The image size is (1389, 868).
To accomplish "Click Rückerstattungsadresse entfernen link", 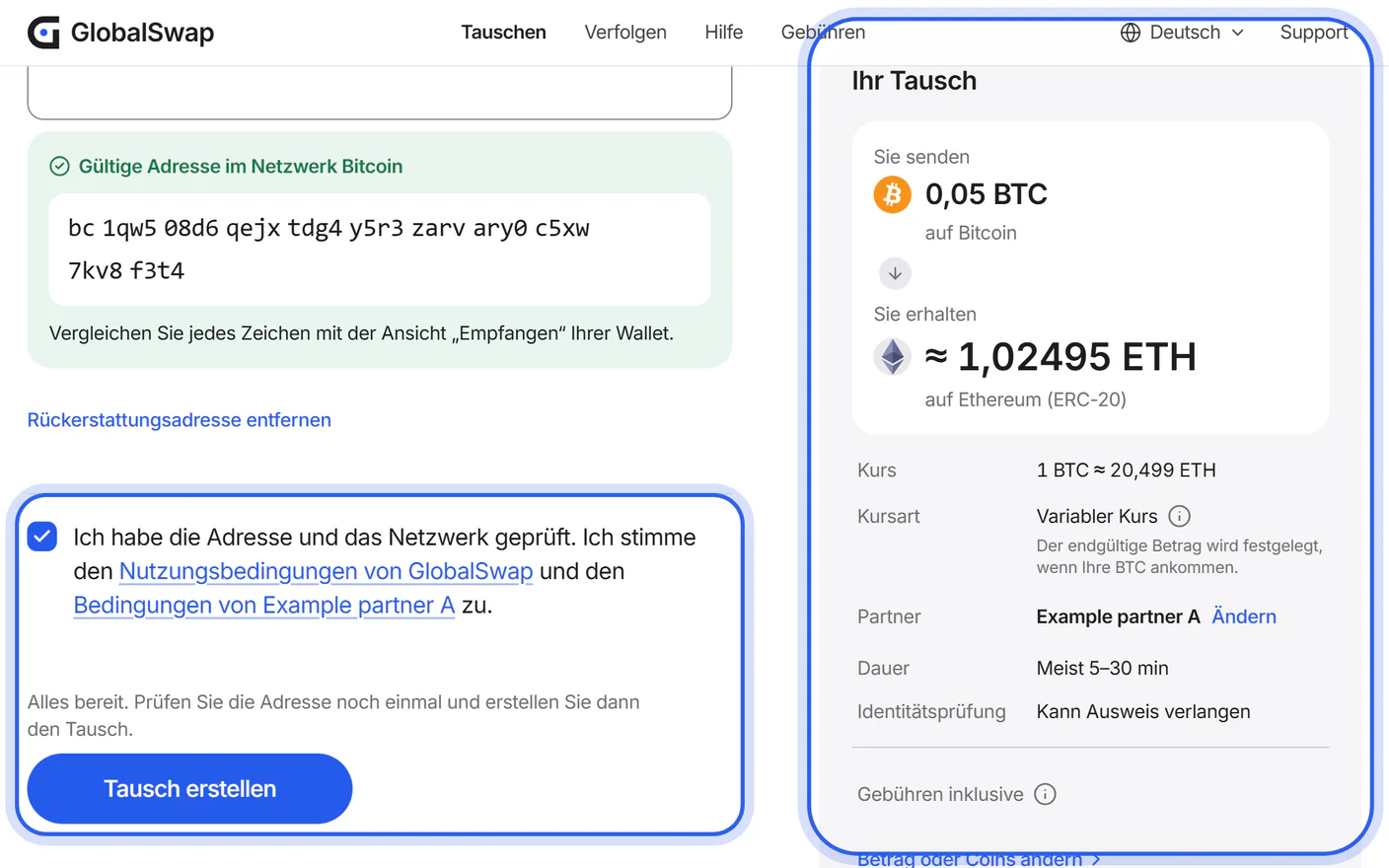I will click(180, 420).
